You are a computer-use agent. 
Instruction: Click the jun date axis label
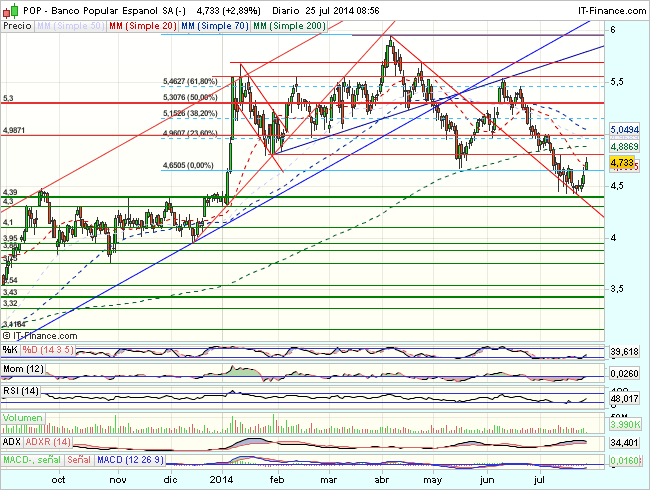click(487, 480)
